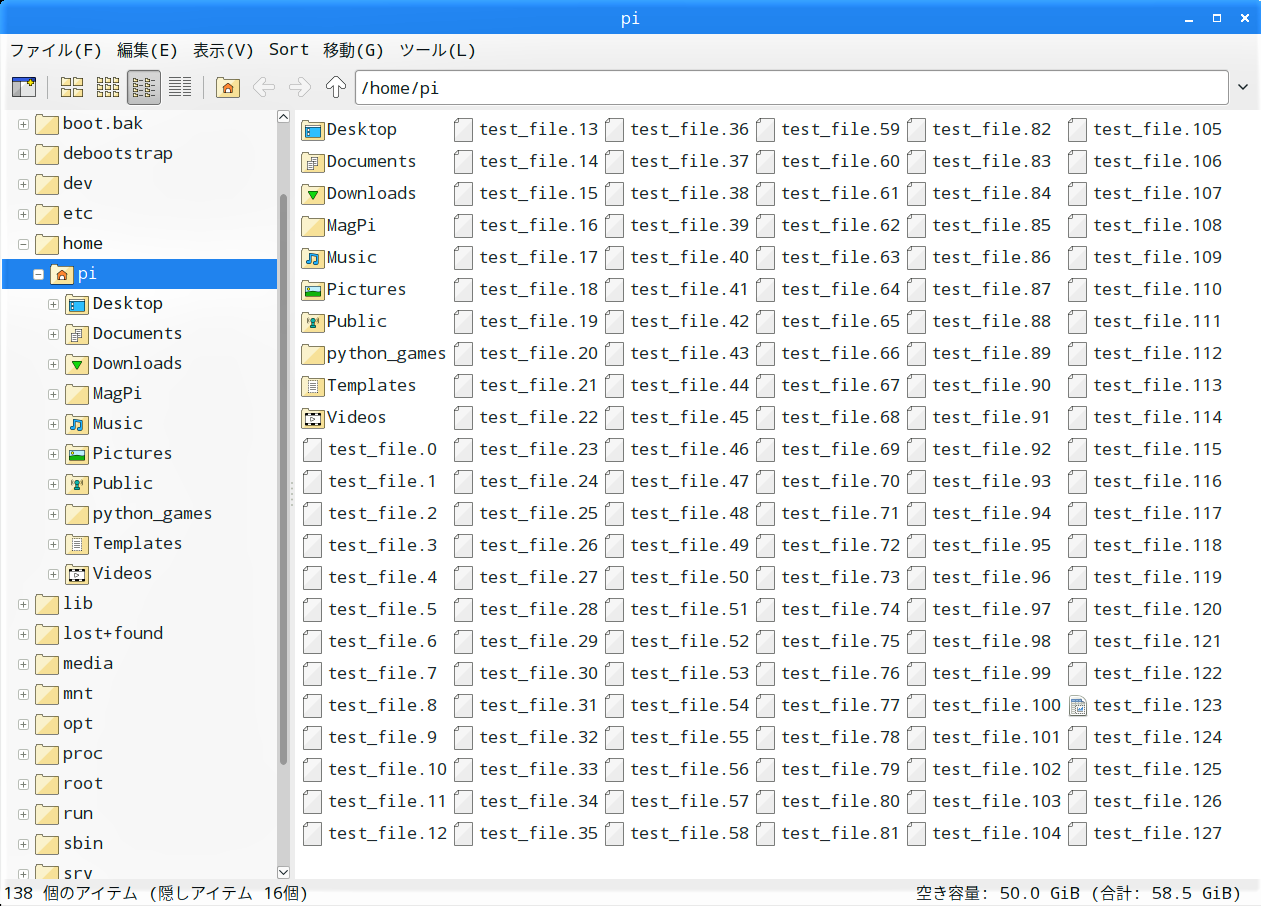The width and height of the screenshot is (1261, 906).
Task: Select Desktop folder icon in file pane
Action: (313, 130)
